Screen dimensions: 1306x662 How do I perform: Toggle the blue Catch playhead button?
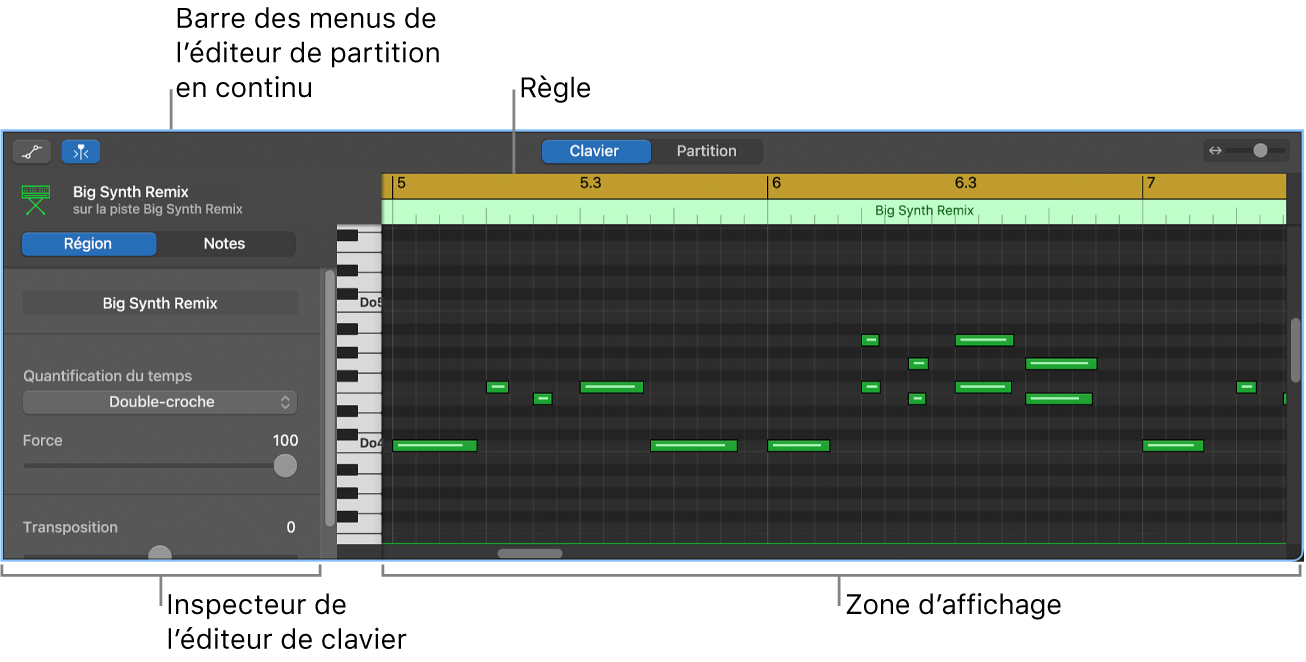tap(81, 152)
